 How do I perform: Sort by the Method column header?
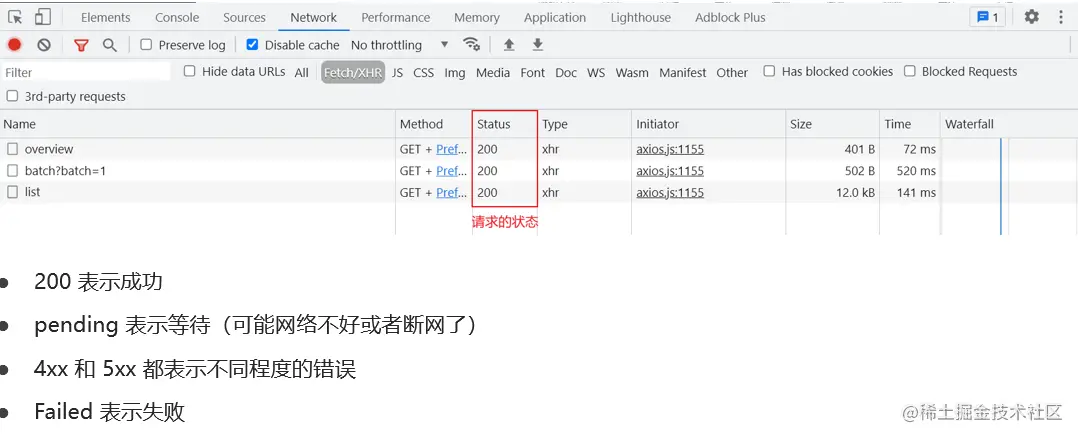pyautogui.click(x=434, y=124)
